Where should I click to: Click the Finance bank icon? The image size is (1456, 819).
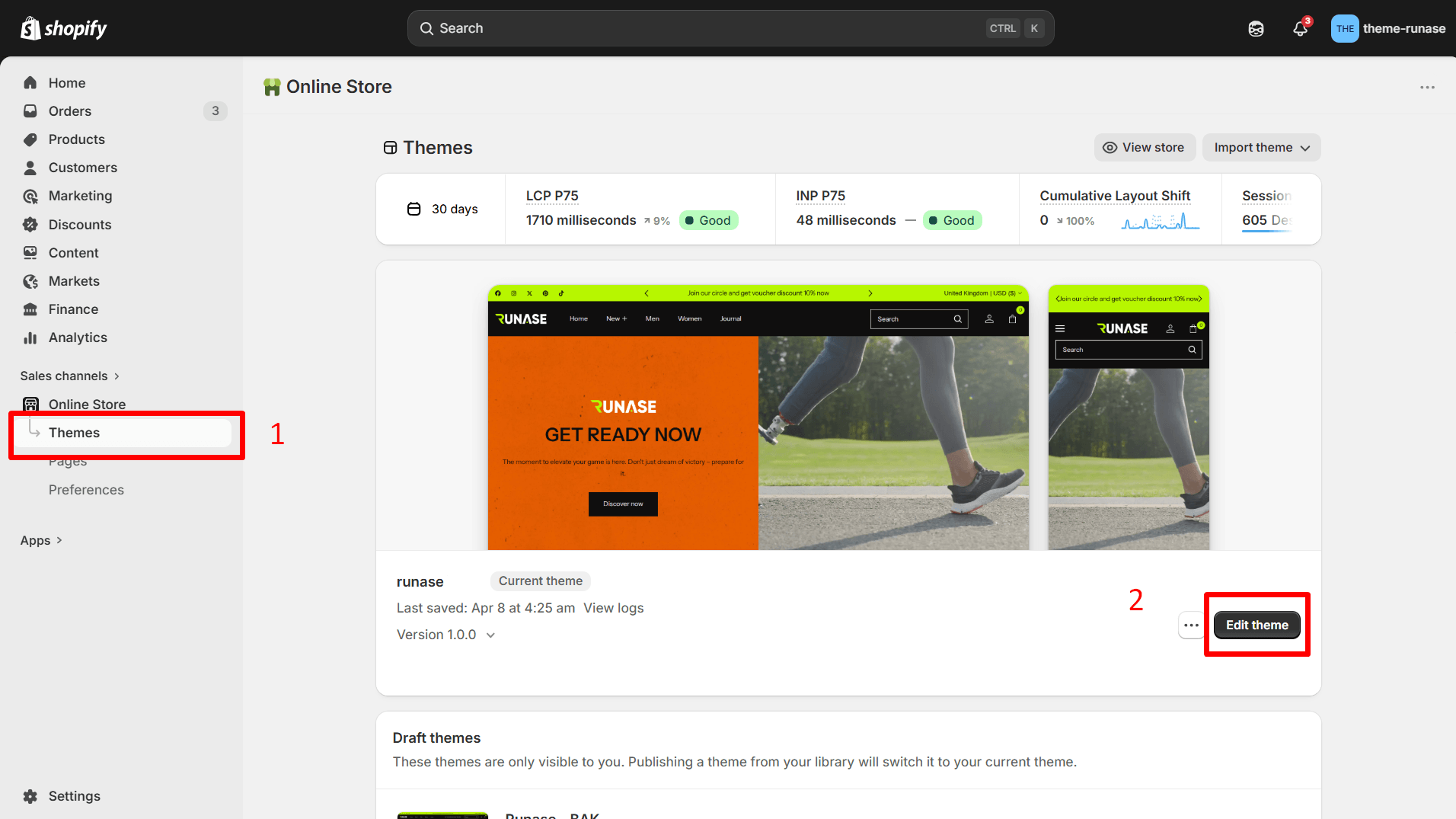click(30, 309)
